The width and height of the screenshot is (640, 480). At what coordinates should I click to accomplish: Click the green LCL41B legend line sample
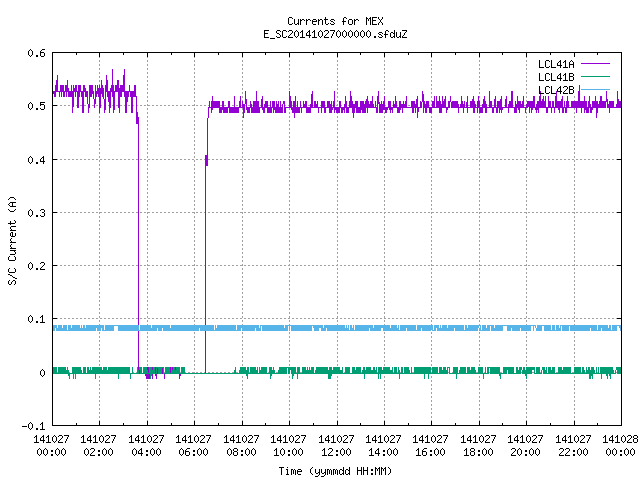(595, 76)
